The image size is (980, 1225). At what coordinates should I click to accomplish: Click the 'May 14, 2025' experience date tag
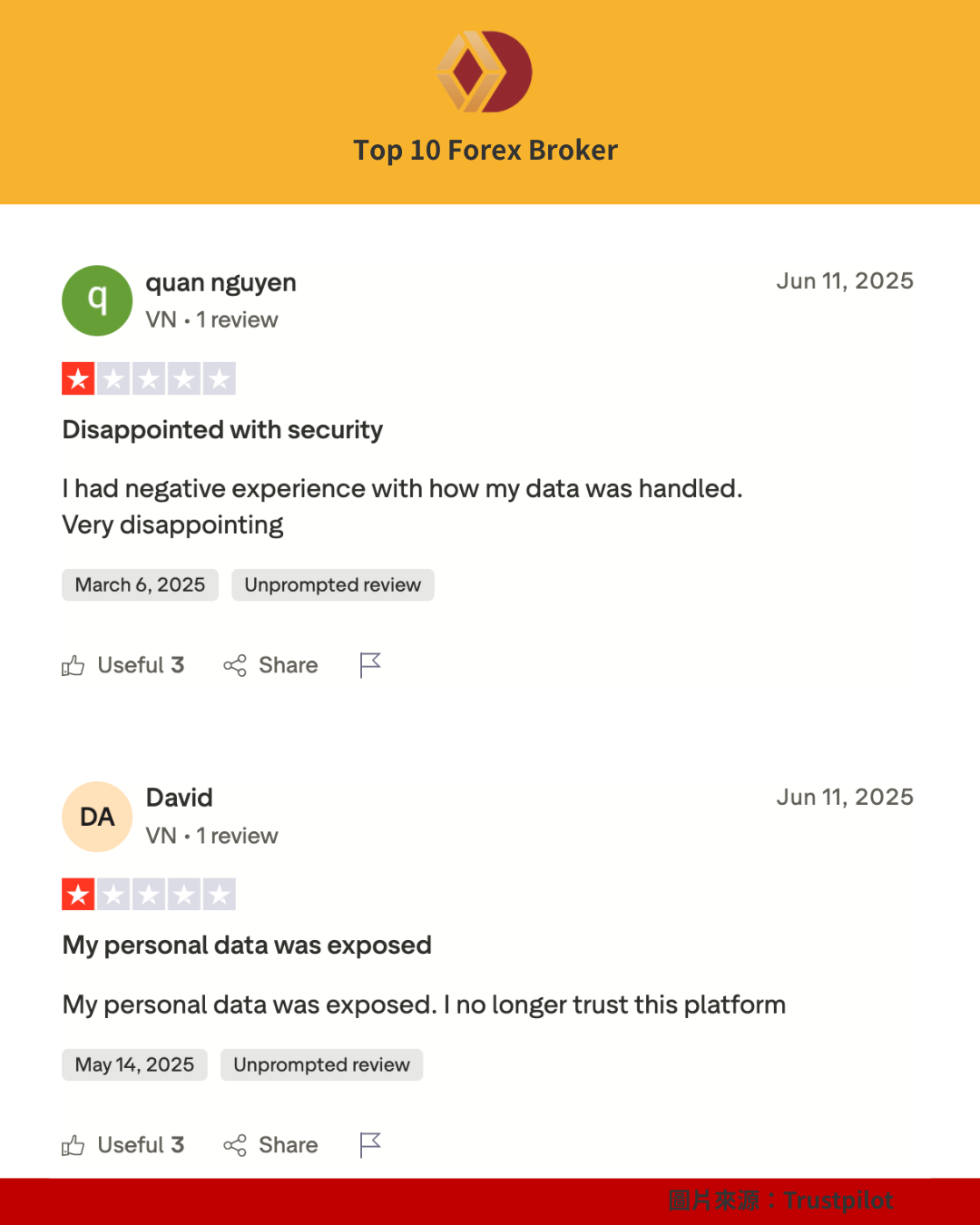pos(133,1064)
